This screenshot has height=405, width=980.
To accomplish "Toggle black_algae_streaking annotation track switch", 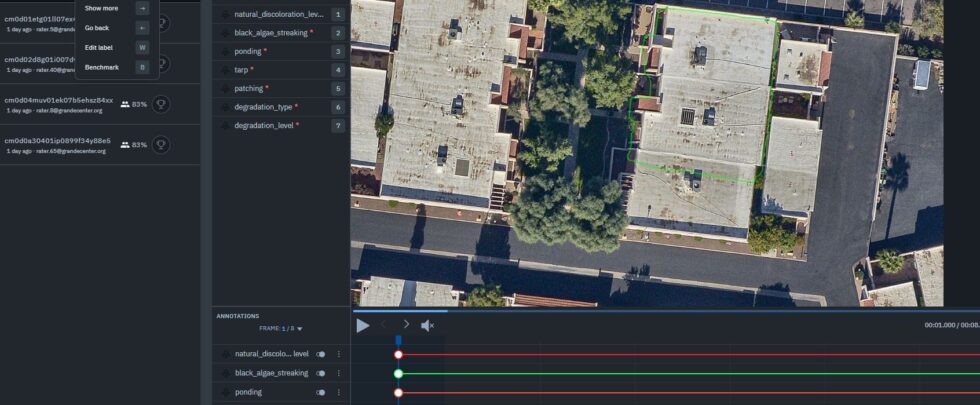I will [321, 373].
